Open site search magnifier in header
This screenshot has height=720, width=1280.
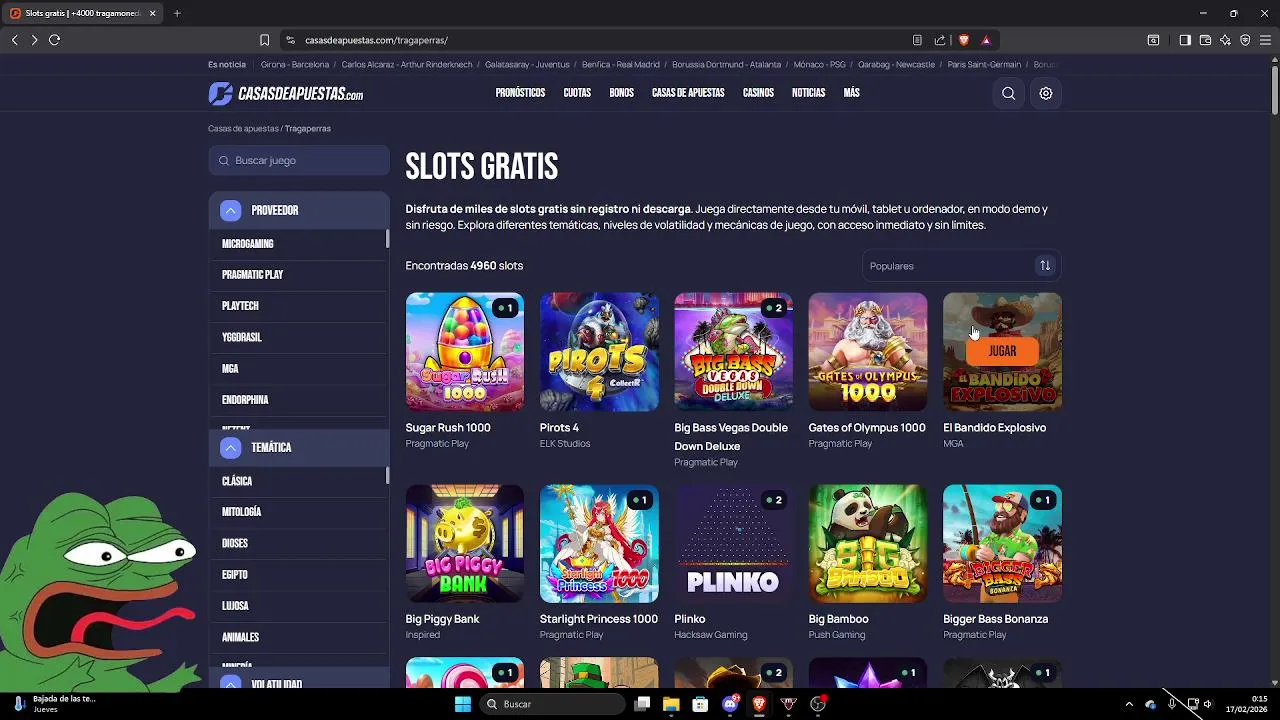[1008, 93]
